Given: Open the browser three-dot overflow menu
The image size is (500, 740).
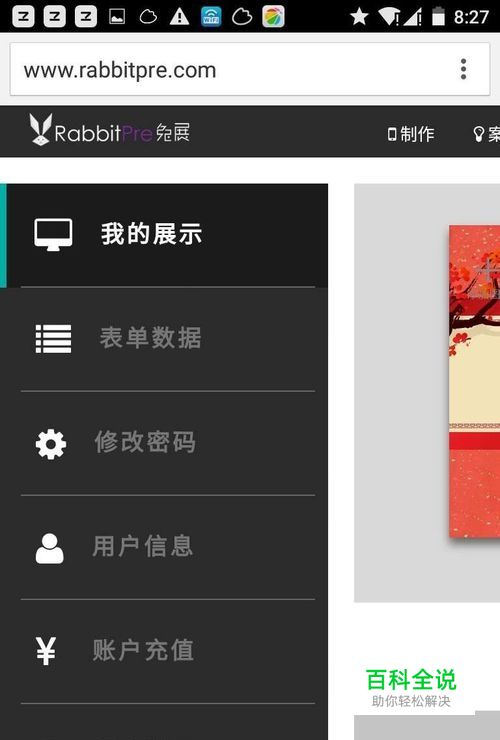Looking at the screenshot, I should coord(463,69).
